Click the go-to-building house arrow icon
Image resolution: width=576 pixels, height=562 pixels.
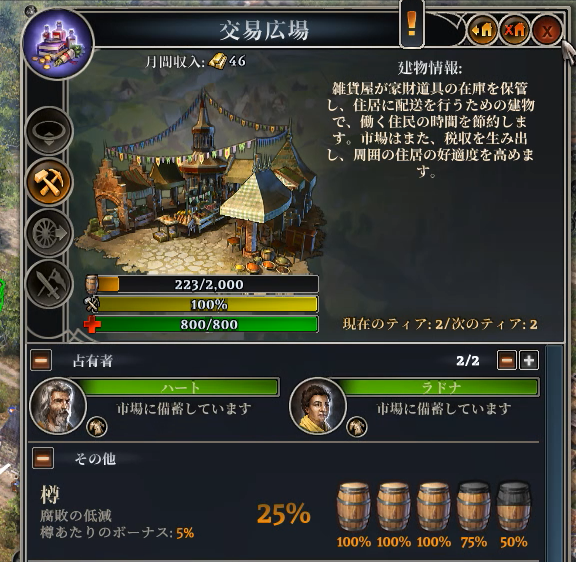482,30
